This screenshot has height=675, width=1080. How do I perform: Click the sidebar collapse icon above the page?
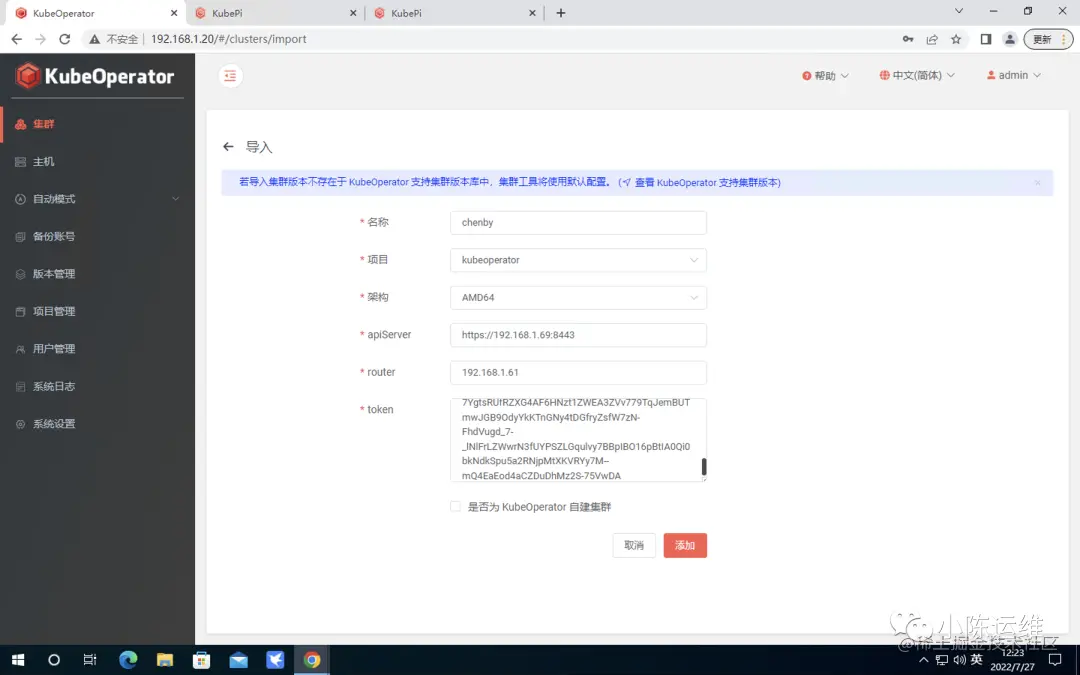point(230,75)
